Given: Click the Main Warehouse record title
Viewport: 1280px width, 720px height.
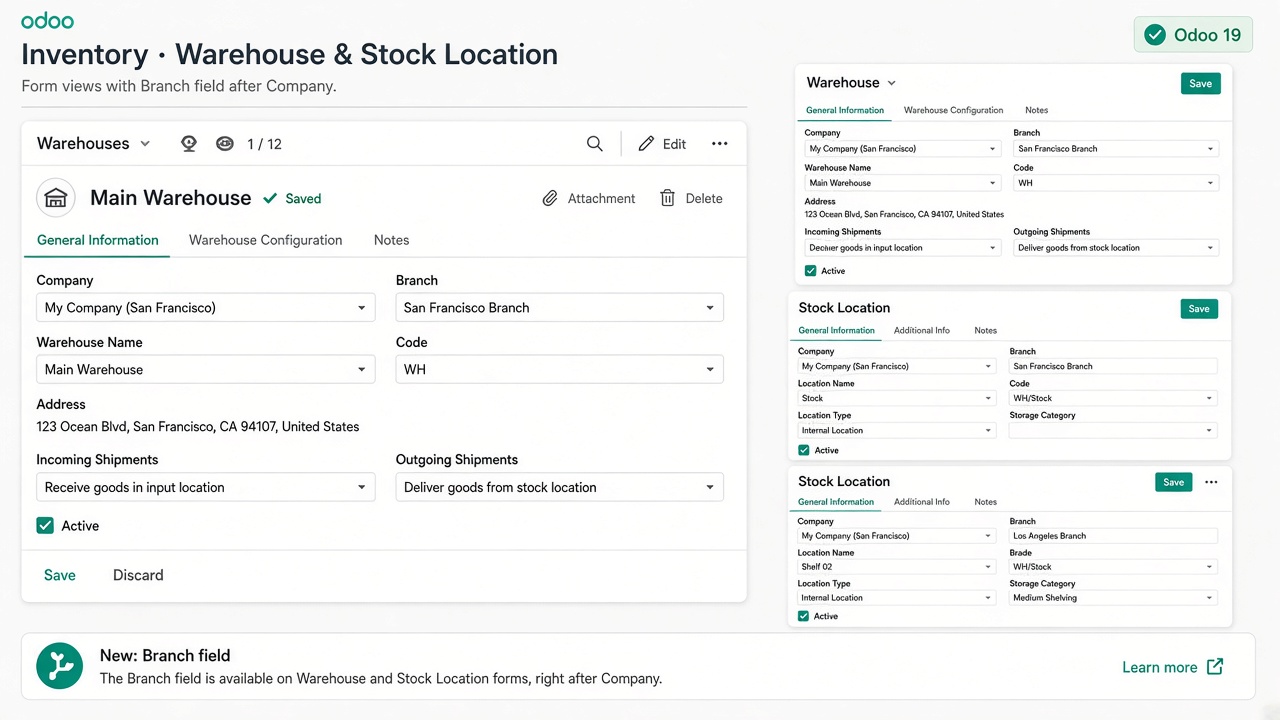Looking at the screenshot, I should point(171,198).
